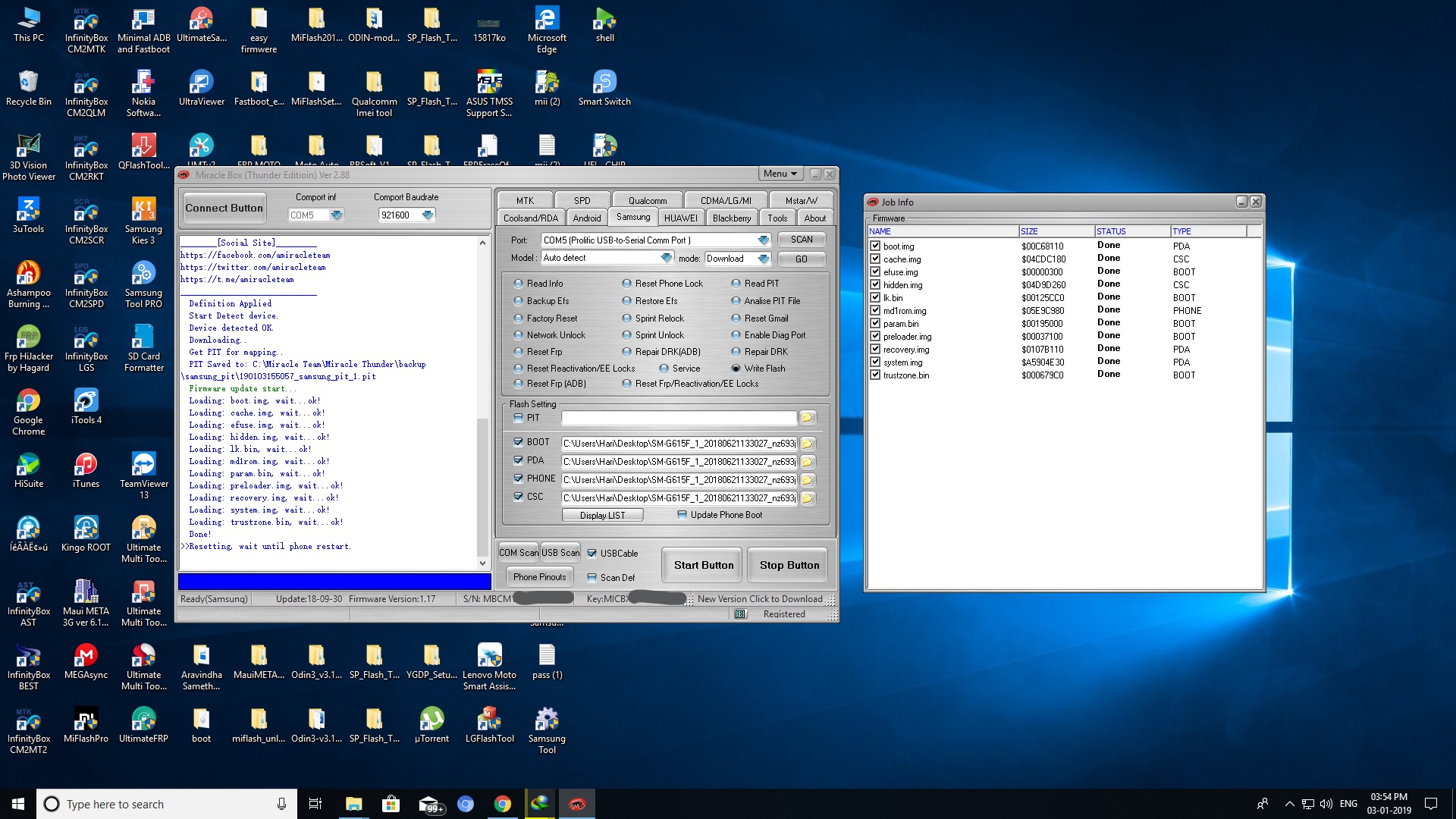Open Microsoft Store taskbar icon

(391, 804)
